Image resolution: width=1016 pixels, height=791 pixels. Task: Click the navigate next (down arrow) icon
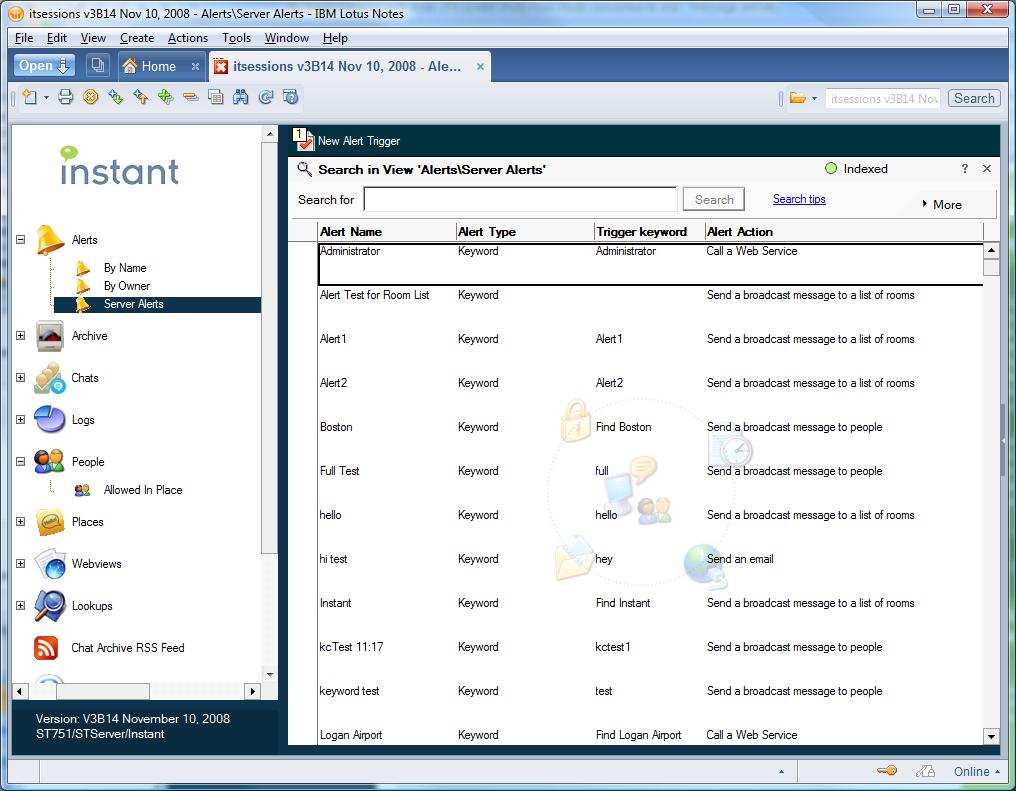(x=116, y=98)
